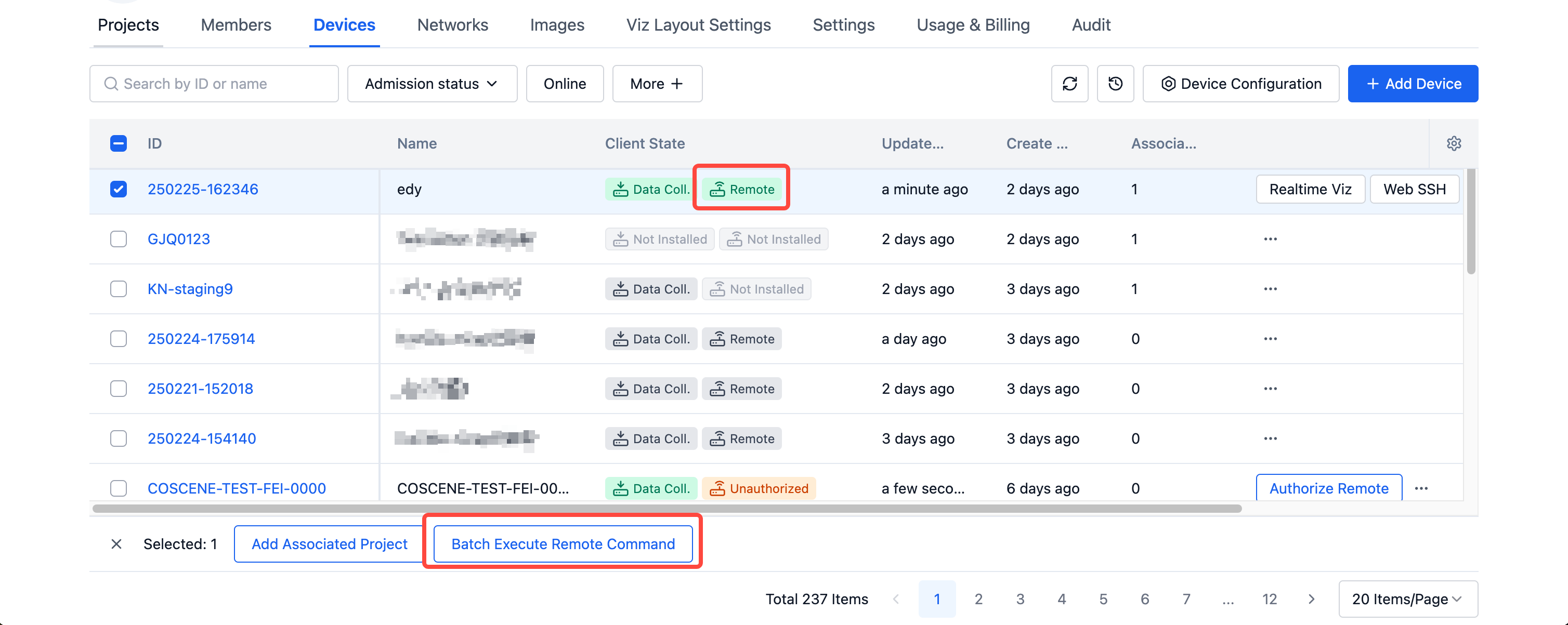Switch to the Networks tab
Image resolution: width=1568 pixels, height=625 pixels.
click(452, 25)
